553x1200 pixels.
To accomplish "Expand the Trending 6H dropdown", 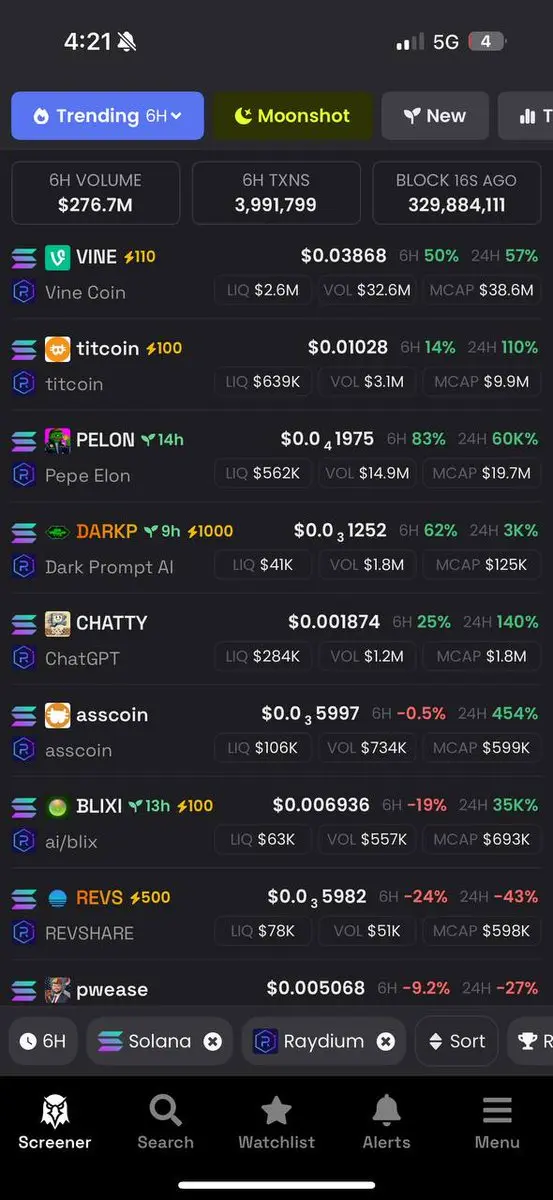I will click(x=107, y=116).
